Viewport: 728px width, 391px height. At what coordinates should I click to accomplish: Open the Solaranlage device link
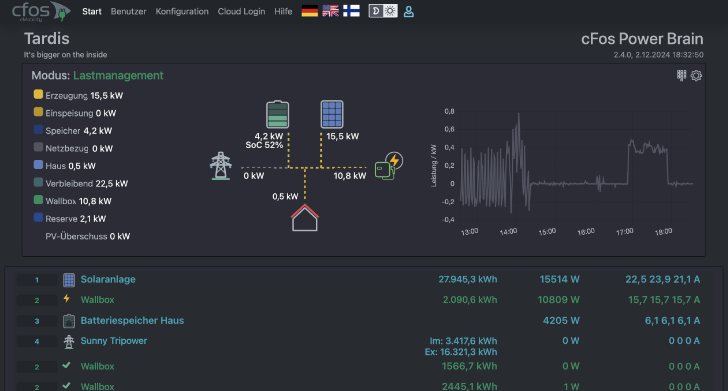click(x=108, y=280)
